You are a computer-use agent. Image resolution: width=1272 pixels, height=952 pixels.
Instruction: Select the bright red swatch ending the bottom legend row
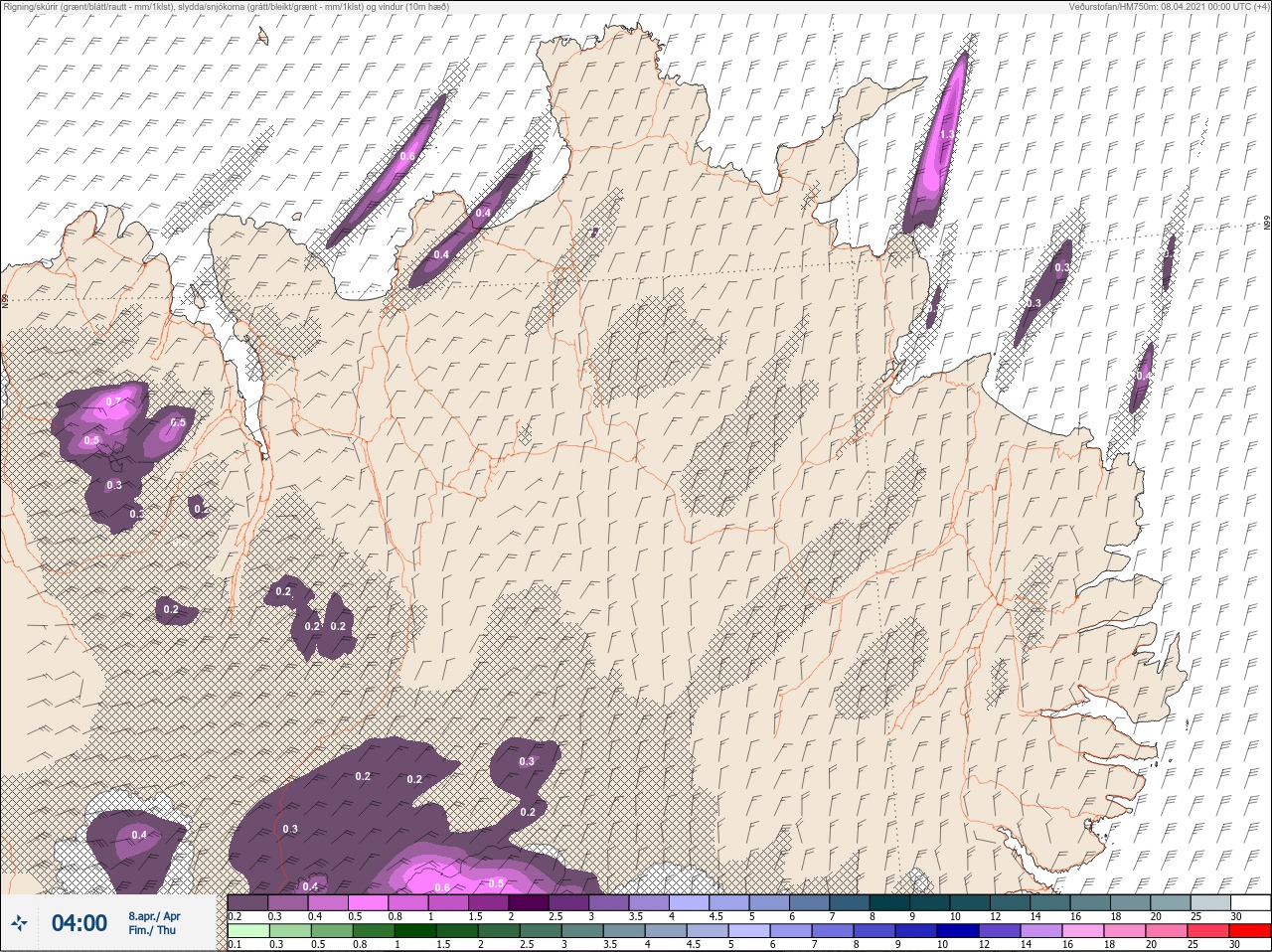pyautogui.click(x=1249, y=931)
